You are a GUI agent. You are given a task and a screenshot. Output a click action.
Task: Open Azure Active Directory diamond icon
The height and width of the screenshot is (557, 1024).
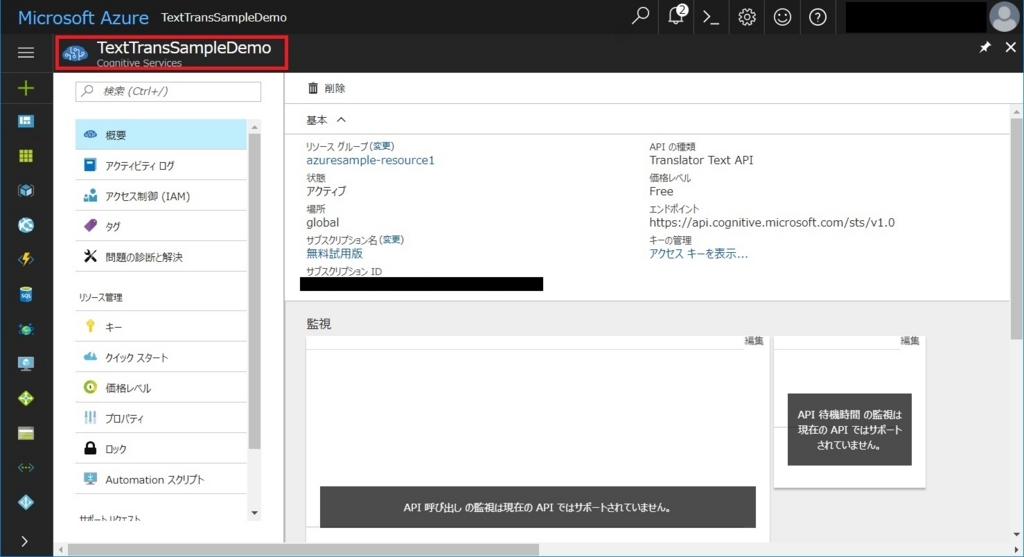pos(26,502)
